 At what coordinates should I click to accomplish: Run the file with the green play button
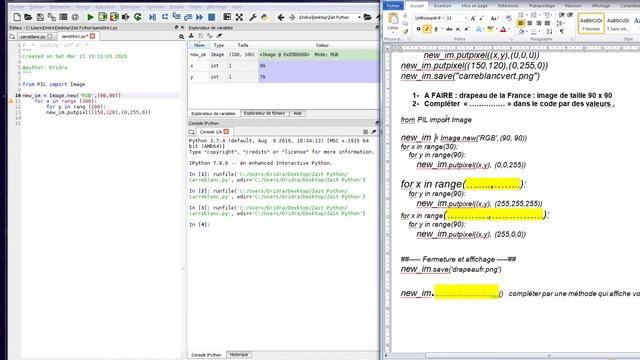(90, 17)
